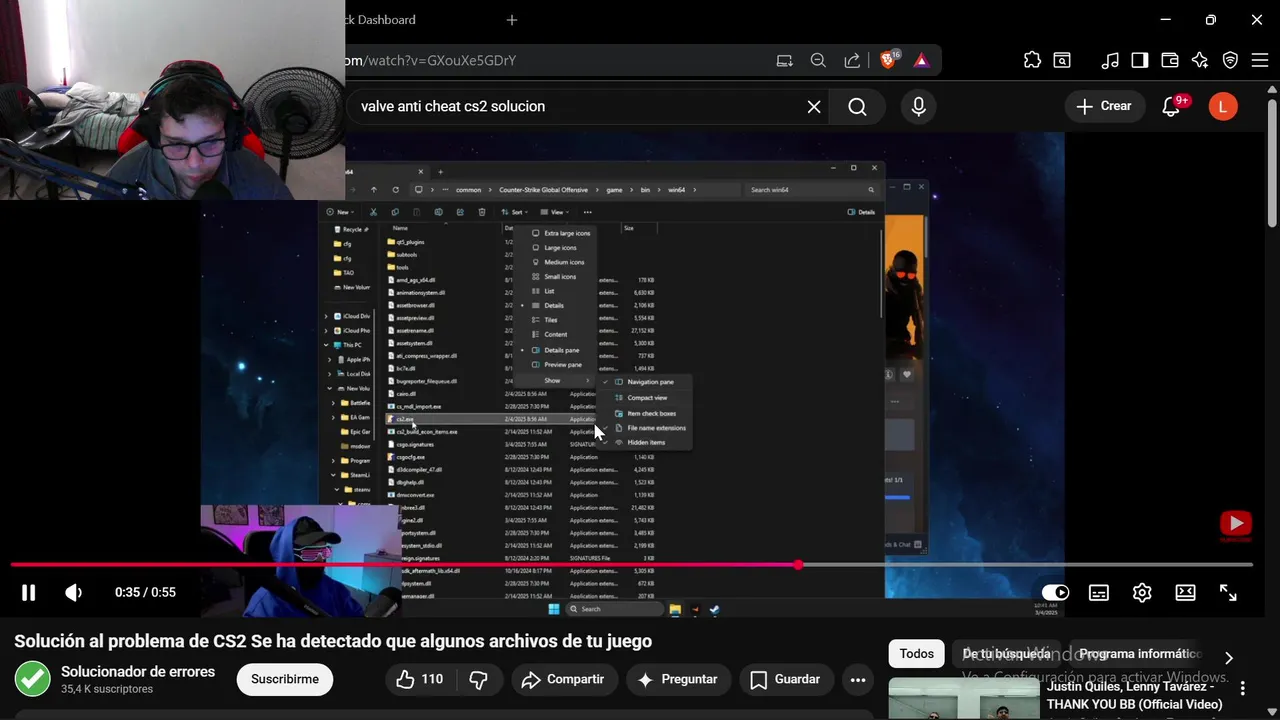Open Brave VPN shield icon

click(1231, 61)
